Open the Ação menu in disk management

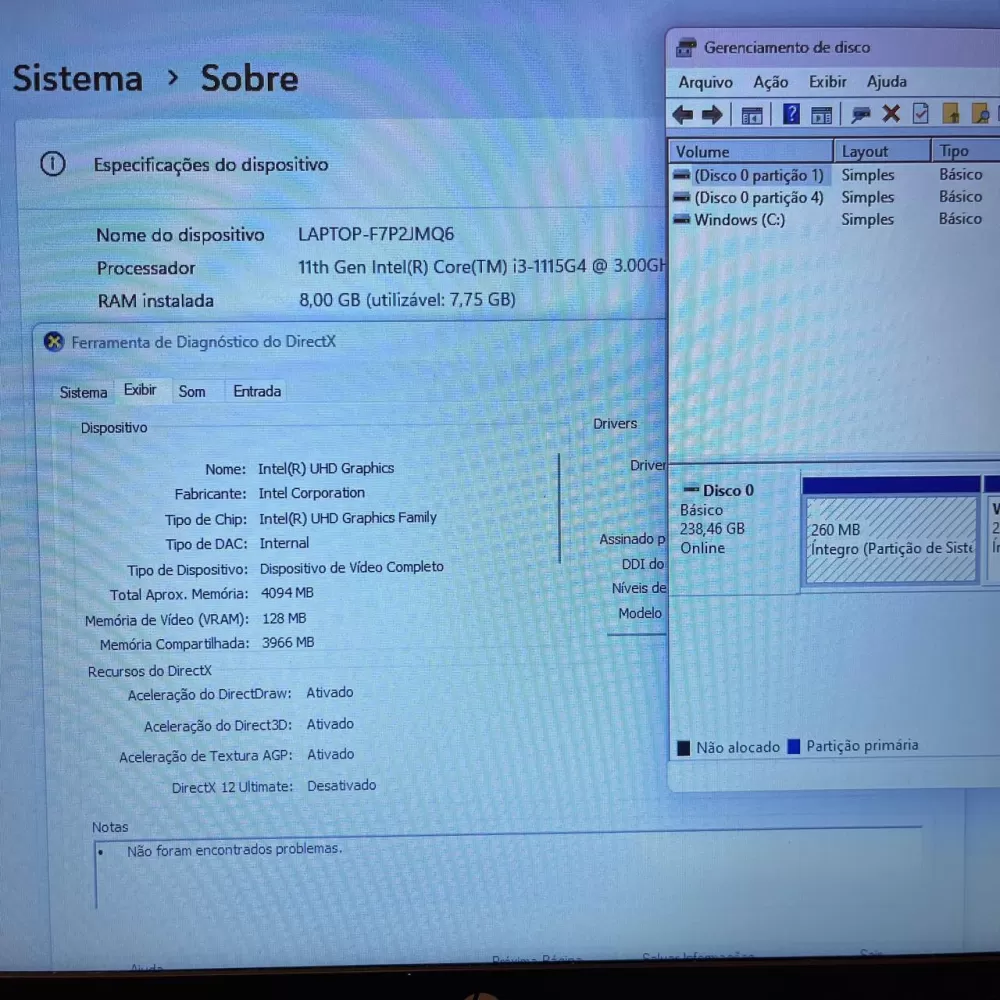coord(770,82)
